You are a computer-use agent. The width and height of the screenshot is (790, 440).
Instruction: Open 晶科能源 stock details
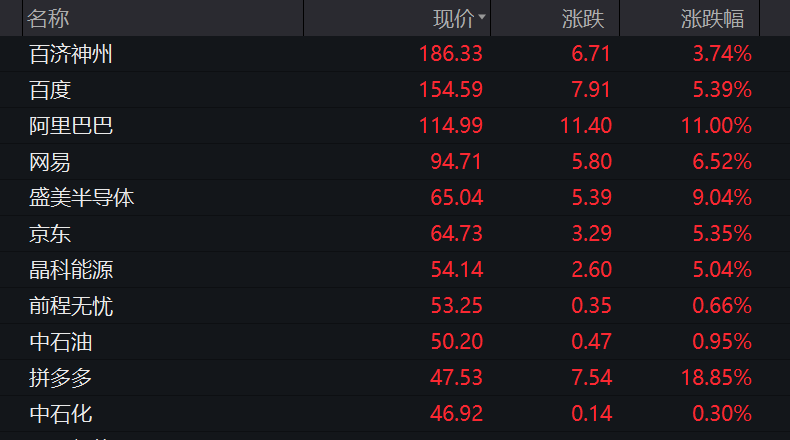pos(71,270)
